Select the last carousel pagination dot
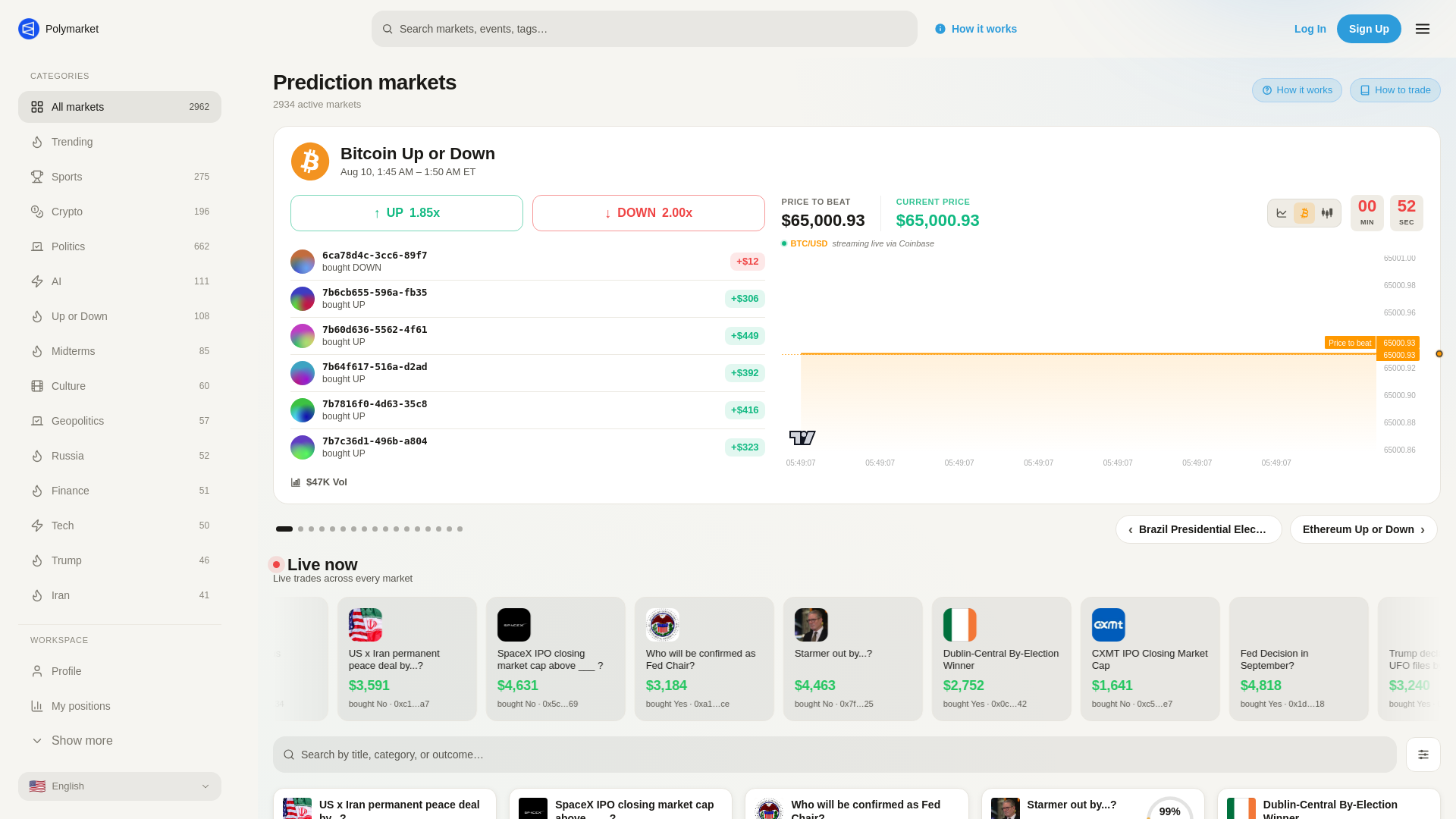 tap(460, 529)
